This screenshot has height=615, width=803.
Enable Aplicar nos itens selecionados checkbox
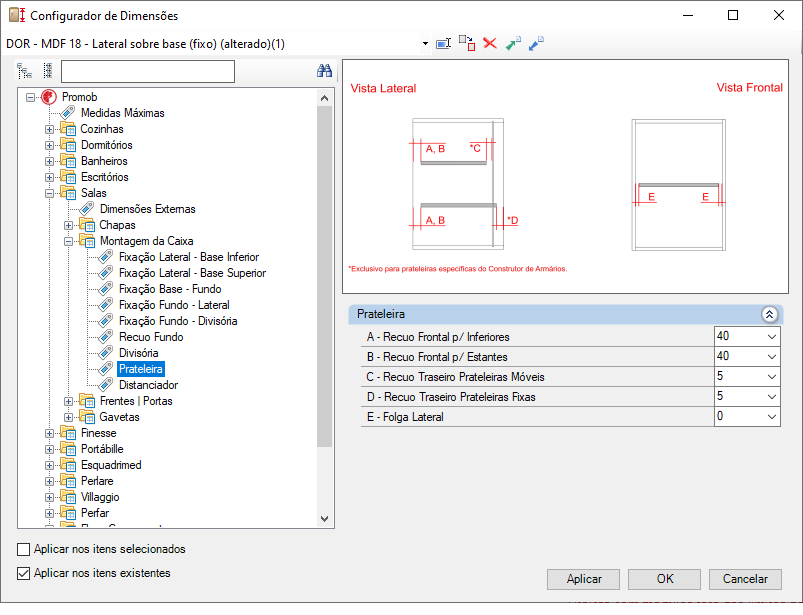pyautogui.click(x=24, y=549)
